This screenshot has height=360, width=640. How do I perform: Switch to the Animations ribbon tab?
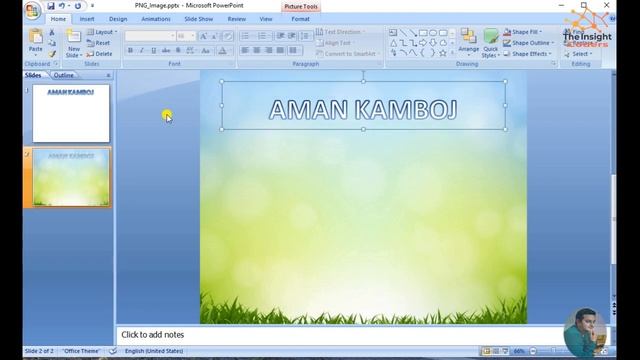156,19
